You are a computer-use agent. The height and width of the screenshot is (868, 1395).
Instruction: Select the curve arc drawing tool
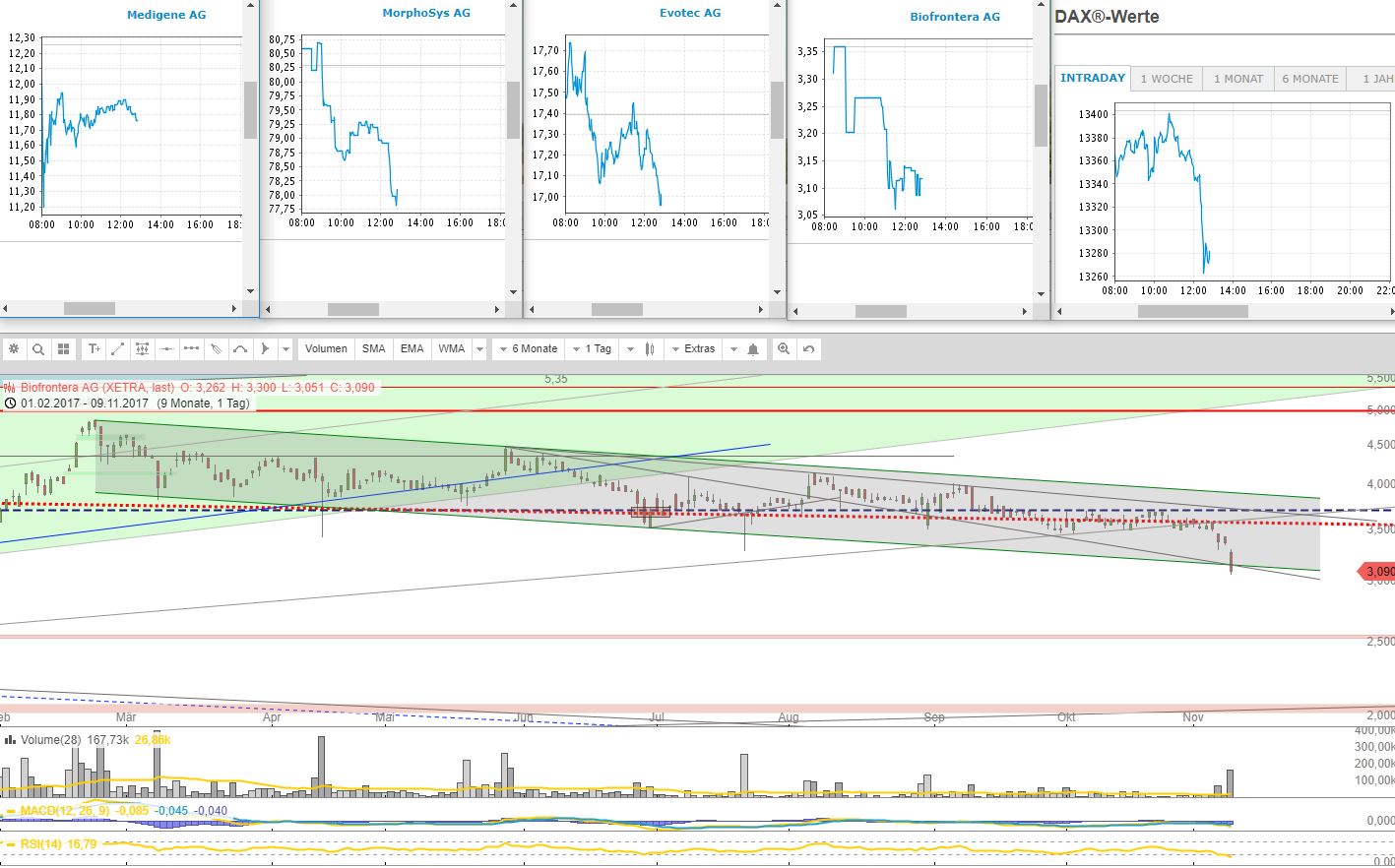[240, 349]
